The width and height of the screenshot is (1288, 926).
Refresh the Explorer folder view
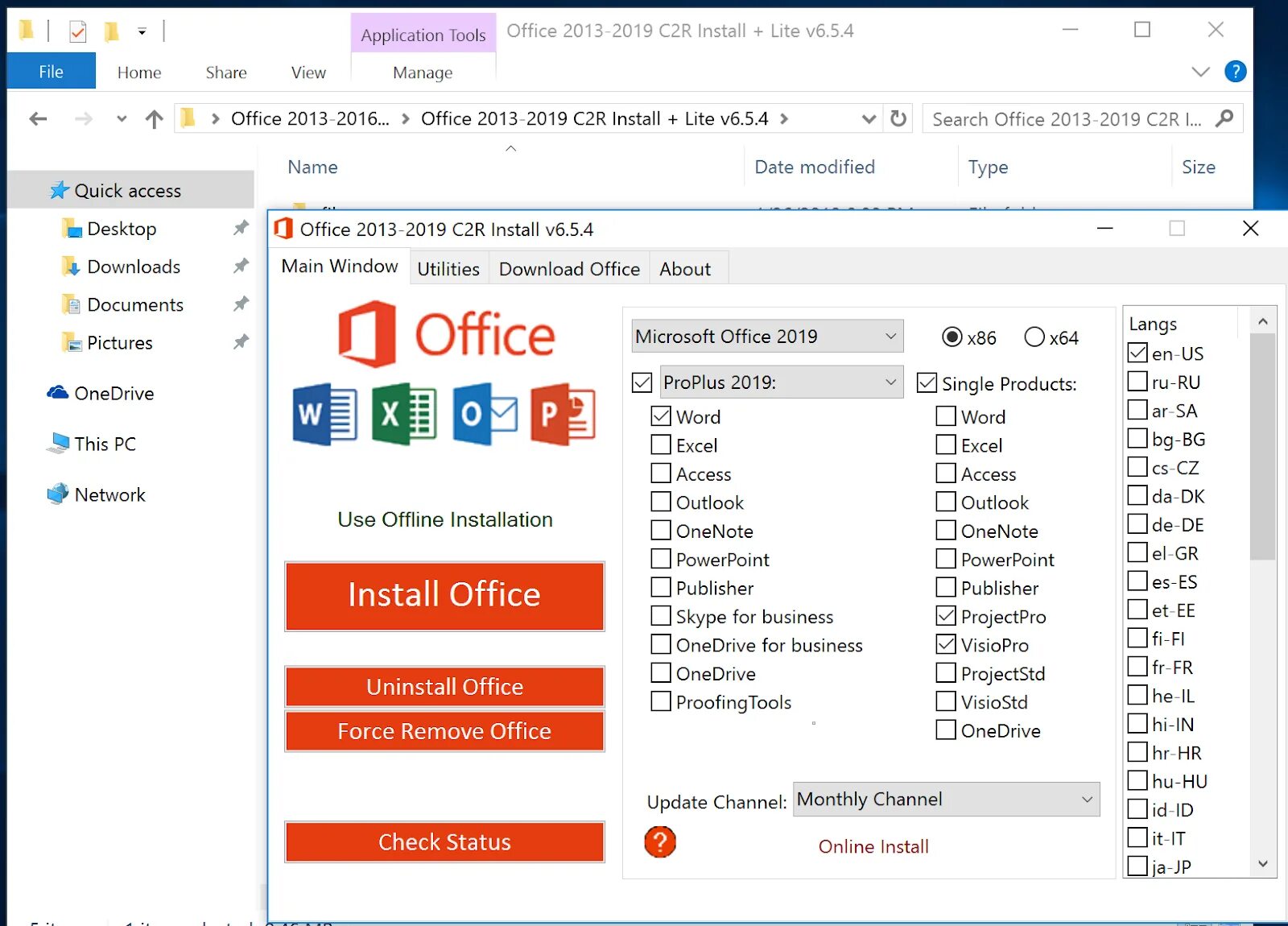point(898,119)
